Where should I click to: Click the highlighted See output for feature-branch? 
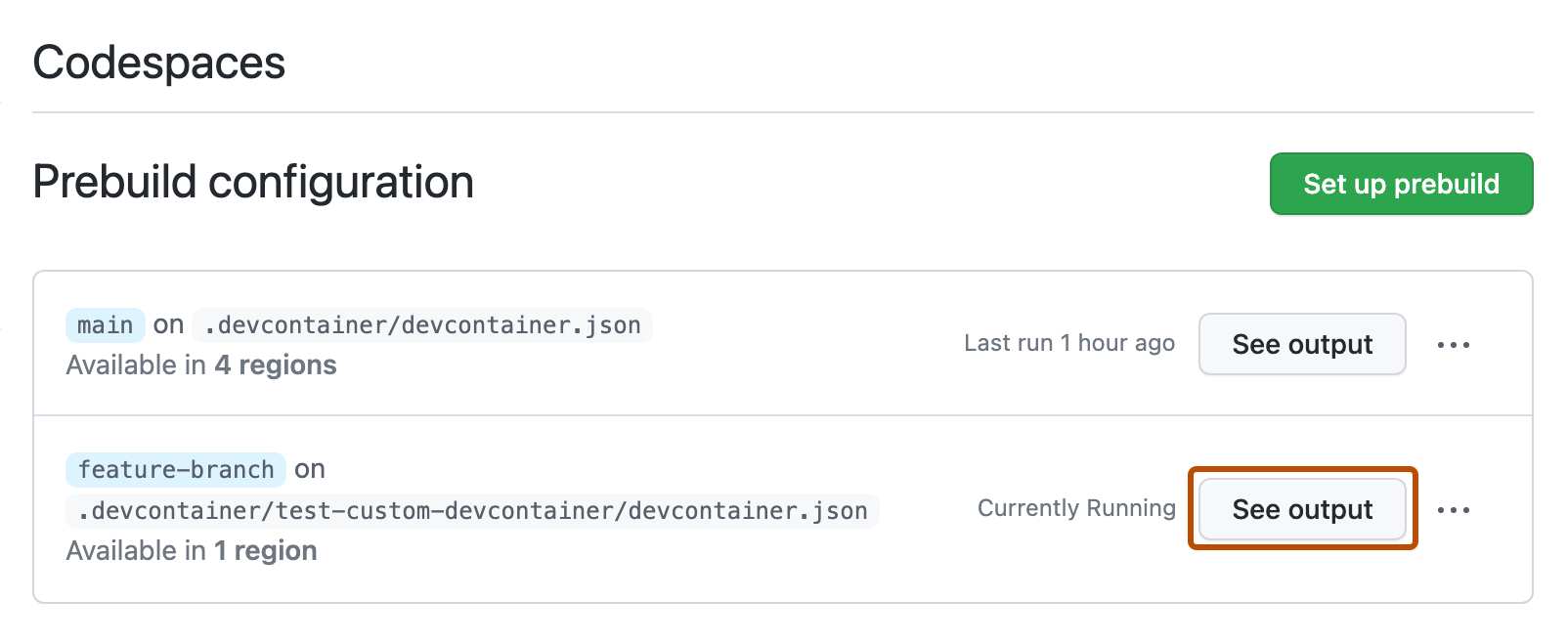tap(1301, 509)
